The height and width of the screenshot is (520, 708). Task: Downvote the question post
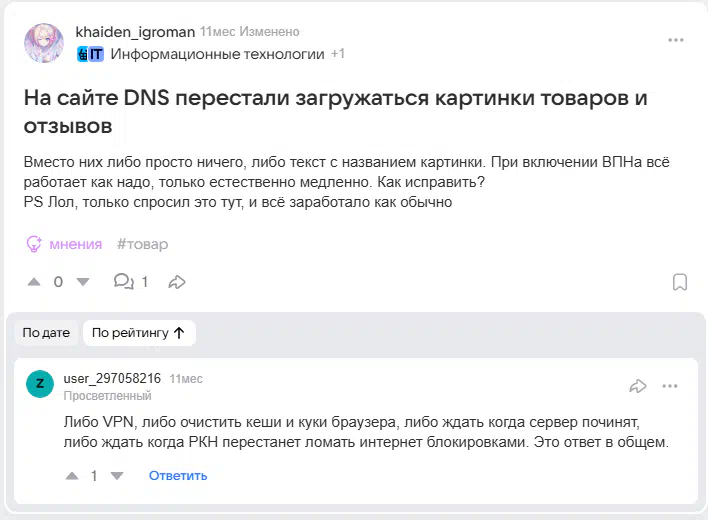[83, 282]
